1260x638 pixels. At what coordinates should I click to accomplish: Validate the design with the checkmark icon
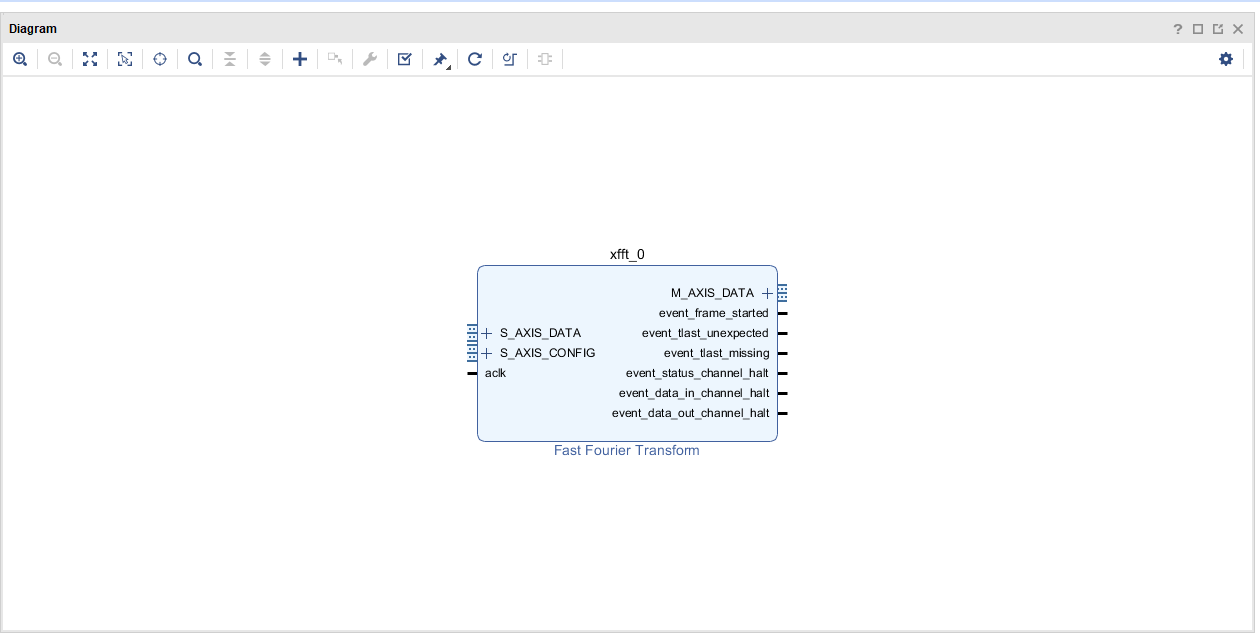coord(405,59)
